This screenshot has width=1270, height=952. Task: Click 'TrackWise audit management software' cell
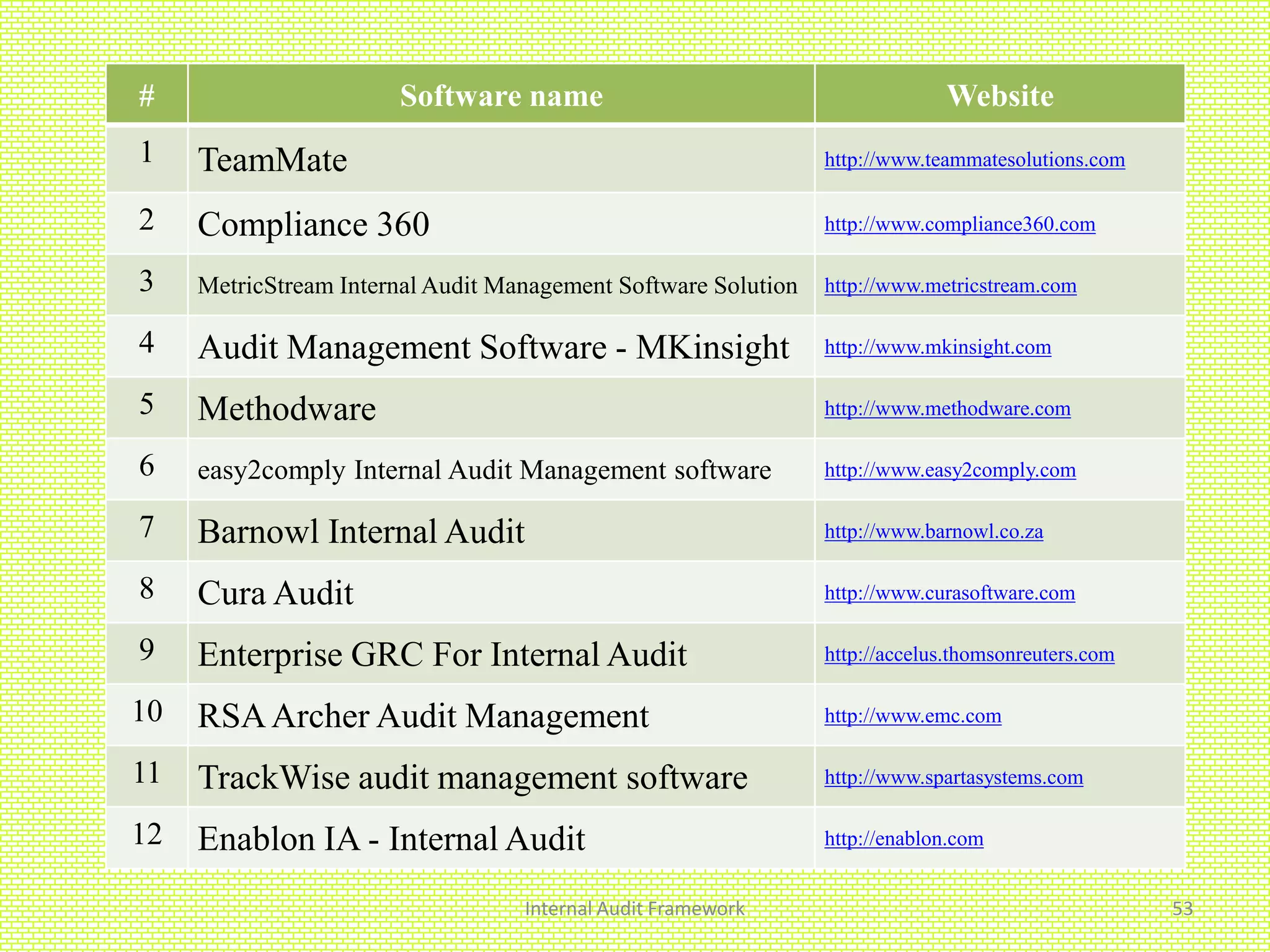click(501, 777)
